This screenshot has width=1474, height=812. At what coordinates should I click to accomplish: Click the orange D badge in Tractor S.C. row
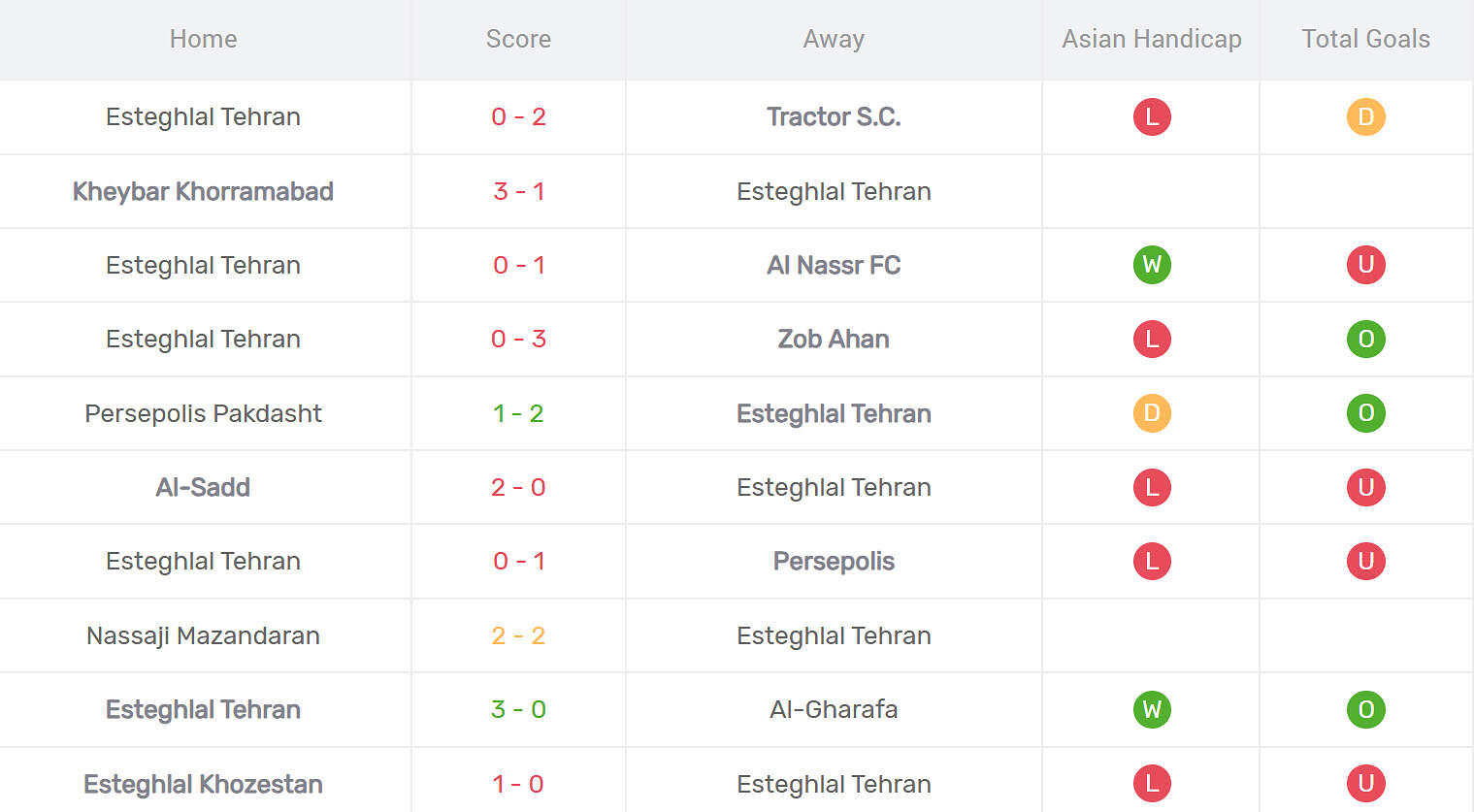1365,117
